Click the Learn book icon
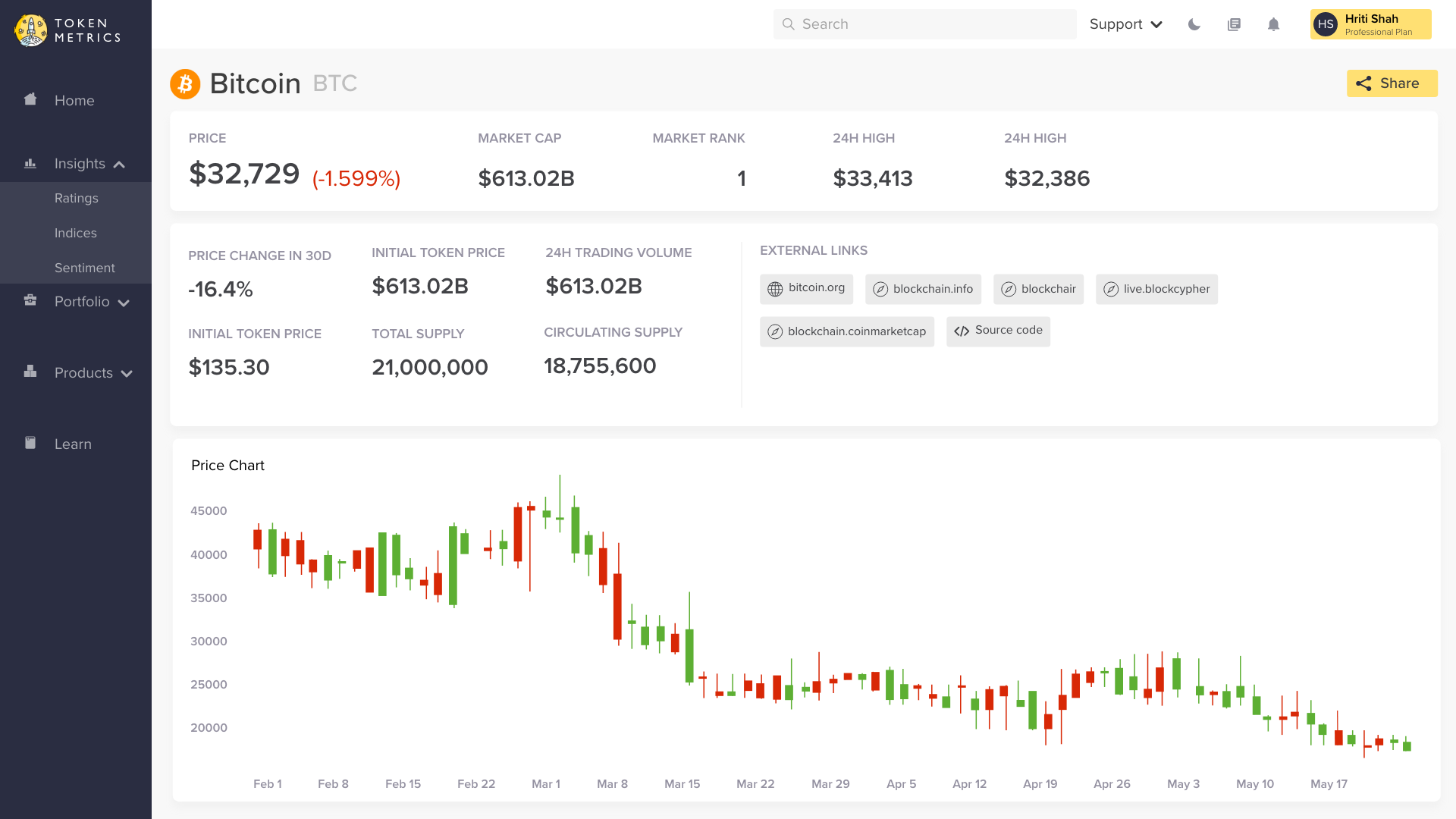 coord(30,443)
